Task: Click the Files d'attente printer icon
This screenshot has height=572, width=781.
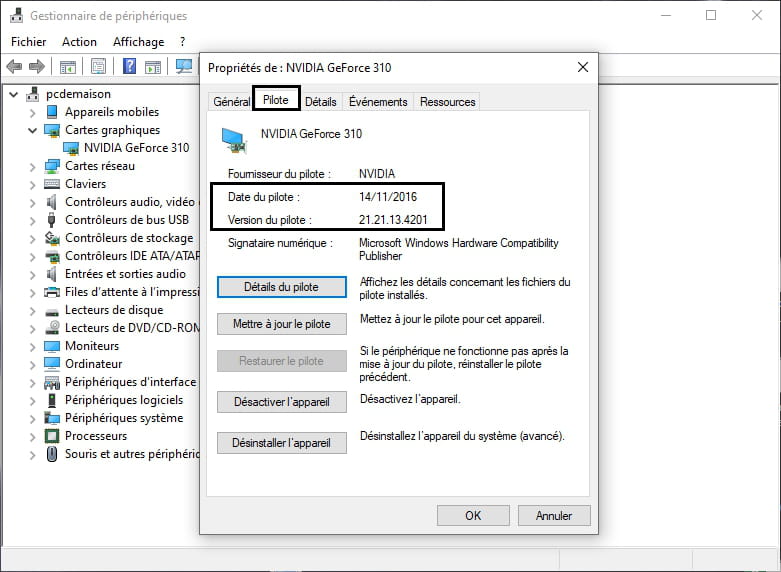Action: (52, 292)
